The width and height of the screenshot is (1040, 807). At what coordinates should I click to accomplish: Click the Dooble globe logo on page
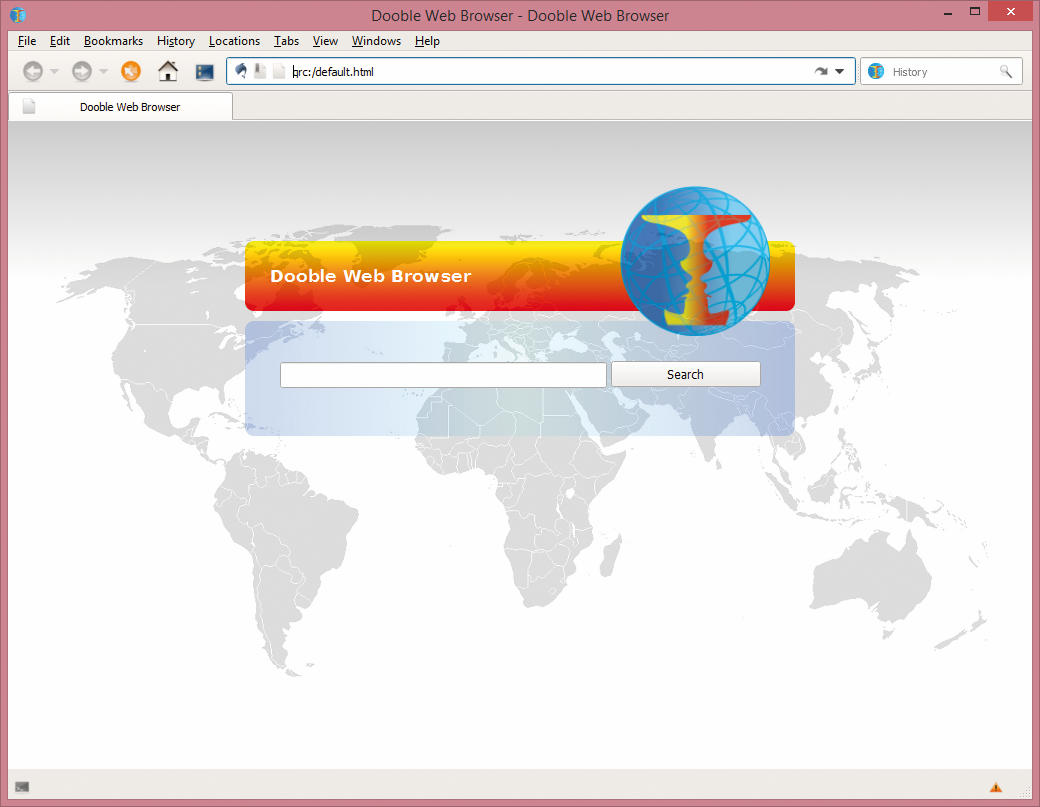(694, 261)
